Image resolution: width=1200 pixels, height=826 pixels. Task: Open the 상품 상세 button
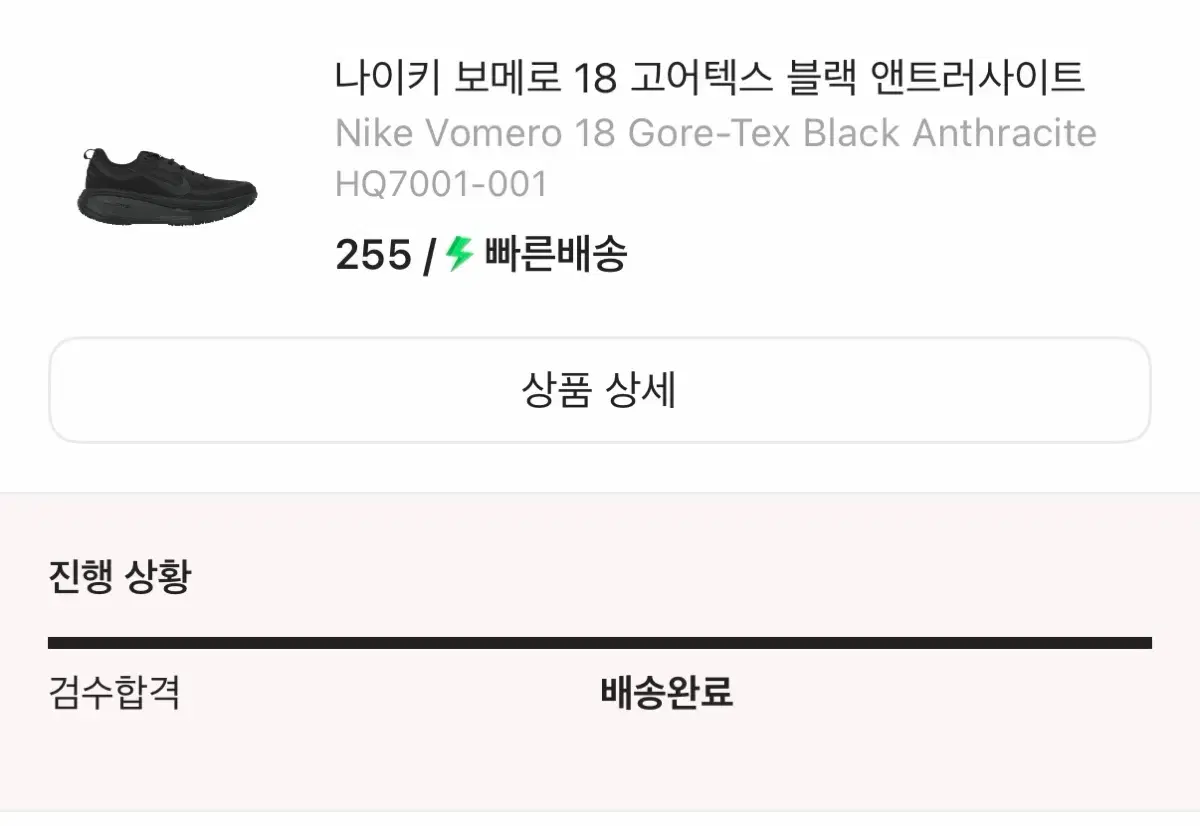(600, 390)
